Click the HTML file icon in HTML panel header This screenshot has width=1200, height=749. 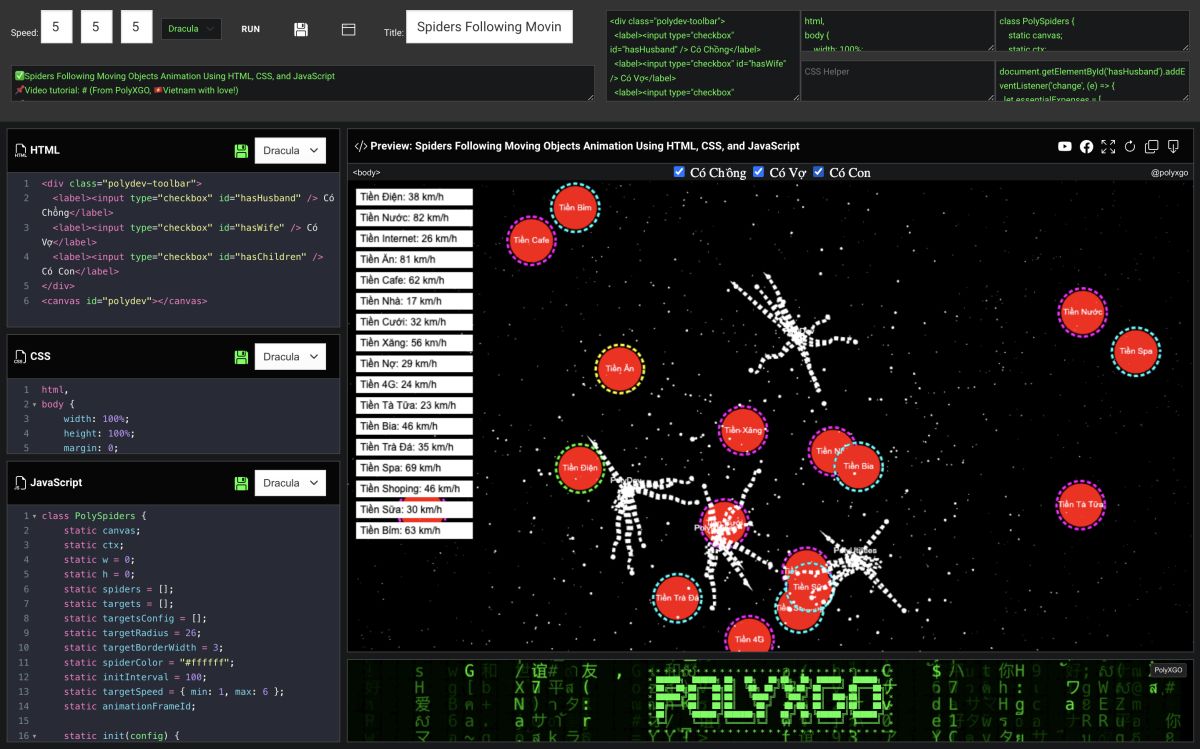tap(20, 151)
